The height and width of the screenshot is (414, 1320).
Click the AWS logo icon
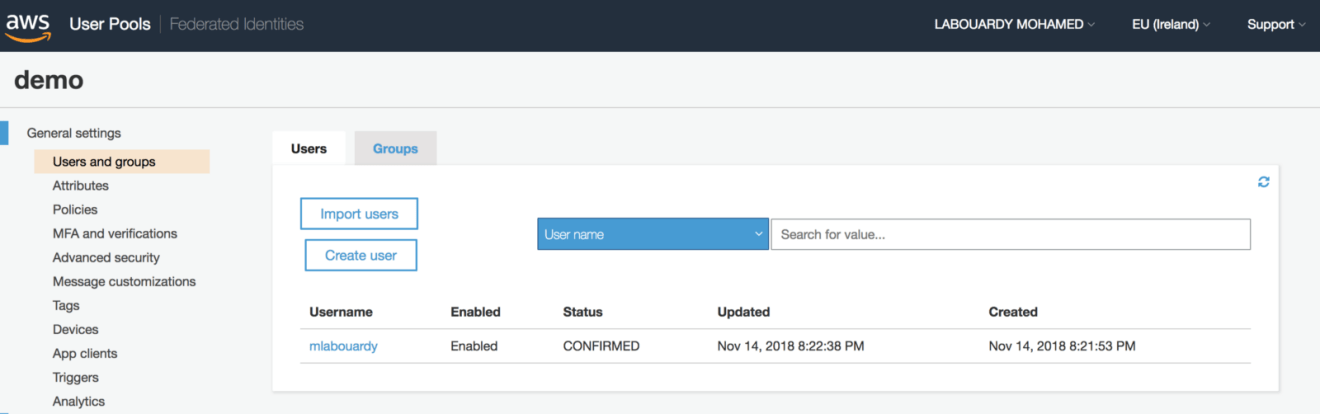pos(27,26)
